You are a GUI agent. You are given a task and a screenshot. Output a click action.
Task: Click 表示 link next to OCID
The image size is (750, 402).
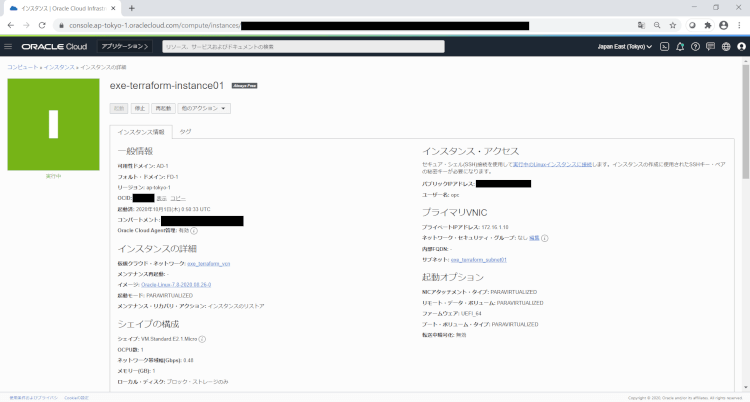pos(162,199)
